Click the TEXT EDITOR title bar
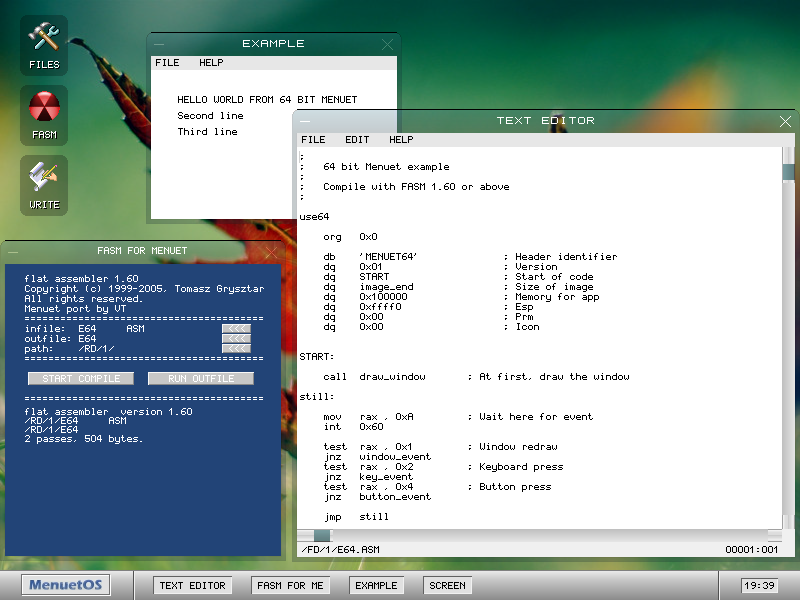 [545, 121]
